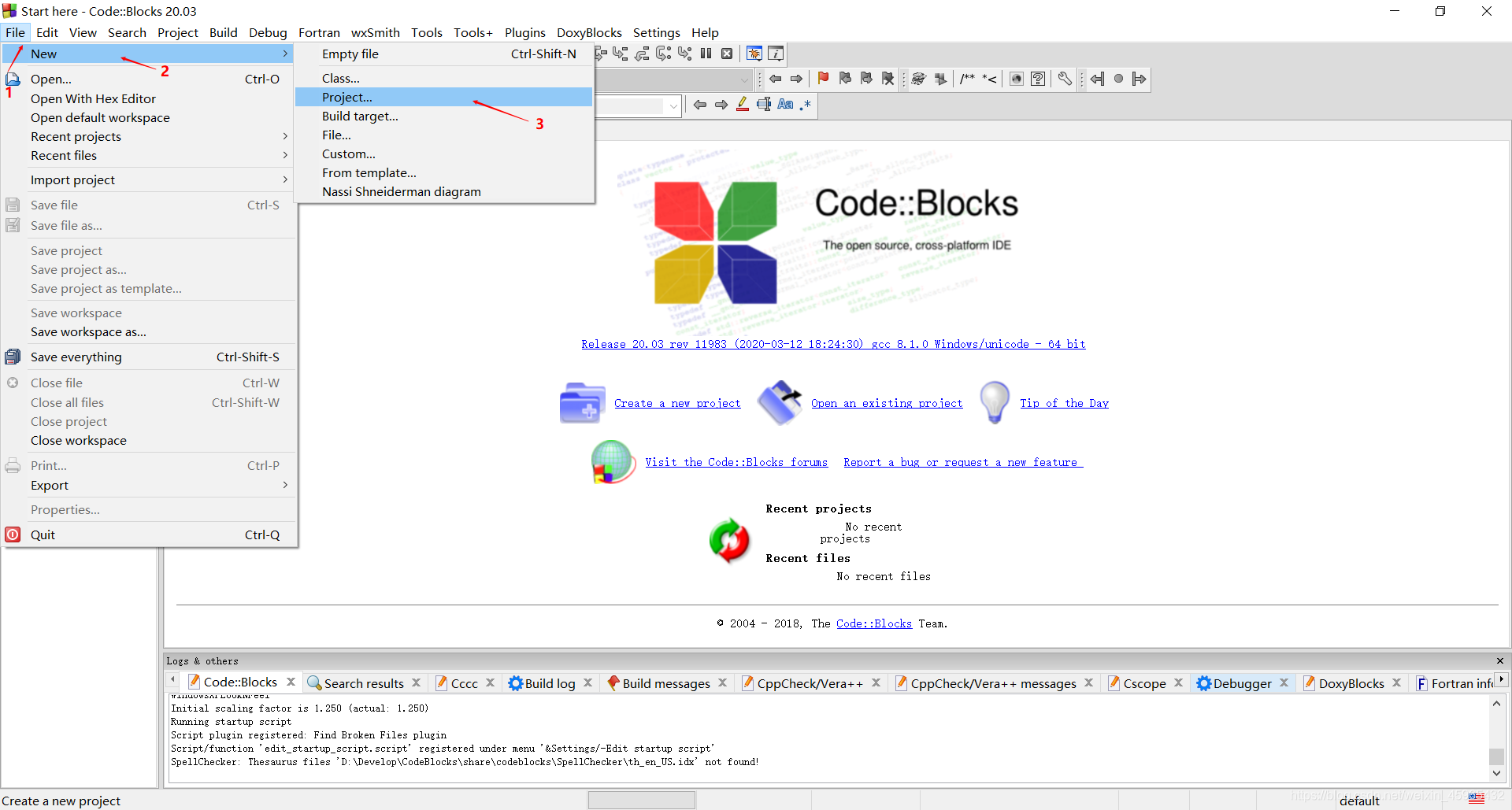Image resolution: width=1512 pixels, height=810 pixels.
Task: Click the DoxyBlocks extract documentation icon
Action: 939,79
